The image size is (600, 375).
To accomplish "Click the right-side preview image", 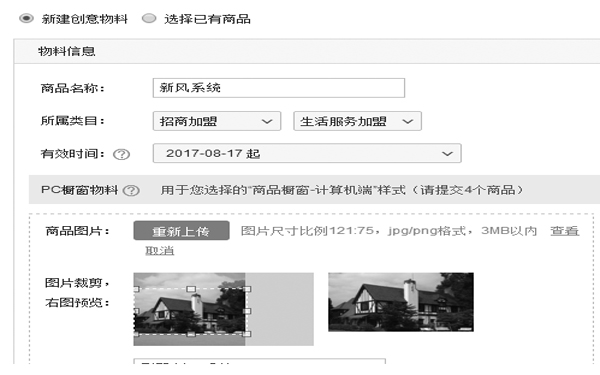I will [401, 302].
